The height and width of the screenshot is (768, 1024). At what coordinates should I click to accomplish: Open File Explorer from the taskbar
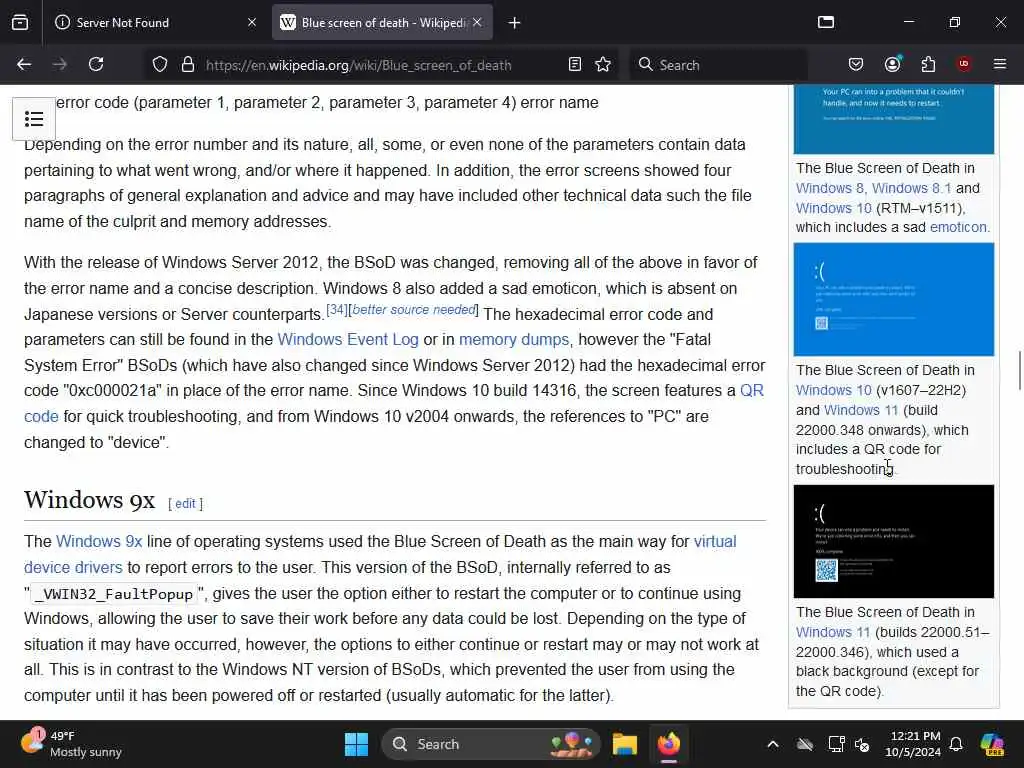click(x=624, y=744)
